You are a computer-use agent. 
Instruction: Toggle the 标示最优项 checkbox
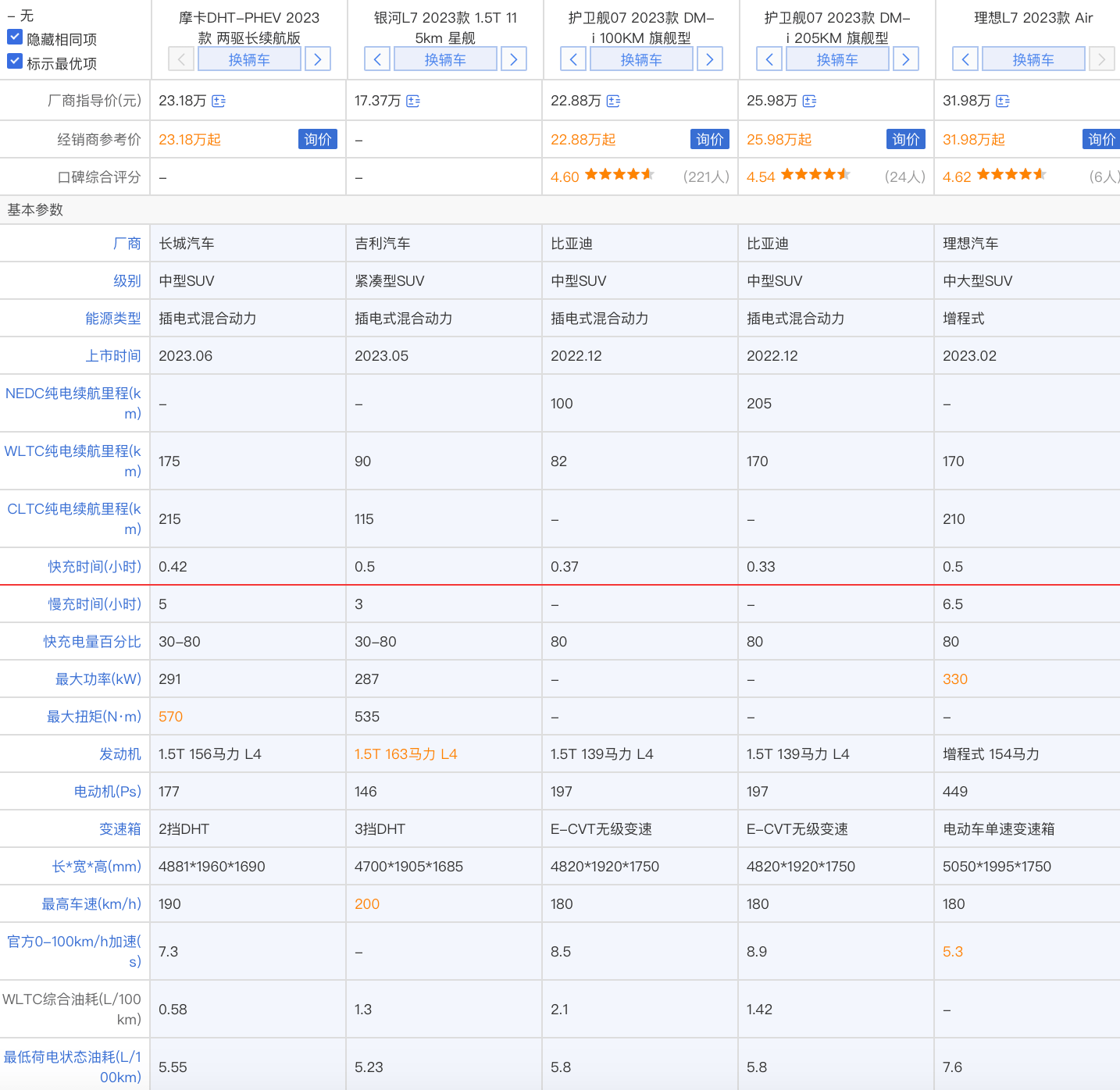[14, 61]
